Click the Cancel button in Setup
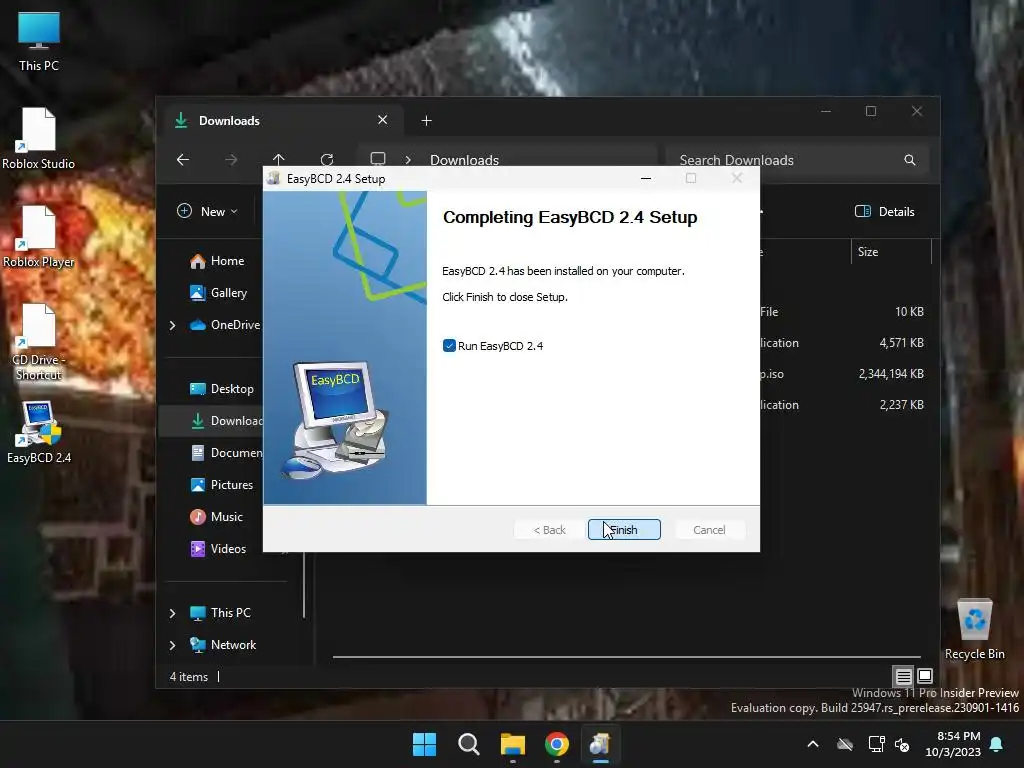Image resolution: width=1024 pixels, height=768 pixels. pos(709,530)
